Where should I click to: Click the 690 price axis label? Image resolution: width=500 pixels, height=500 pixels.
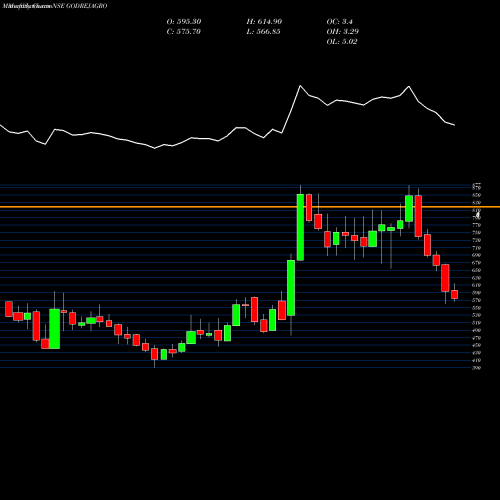476,255
